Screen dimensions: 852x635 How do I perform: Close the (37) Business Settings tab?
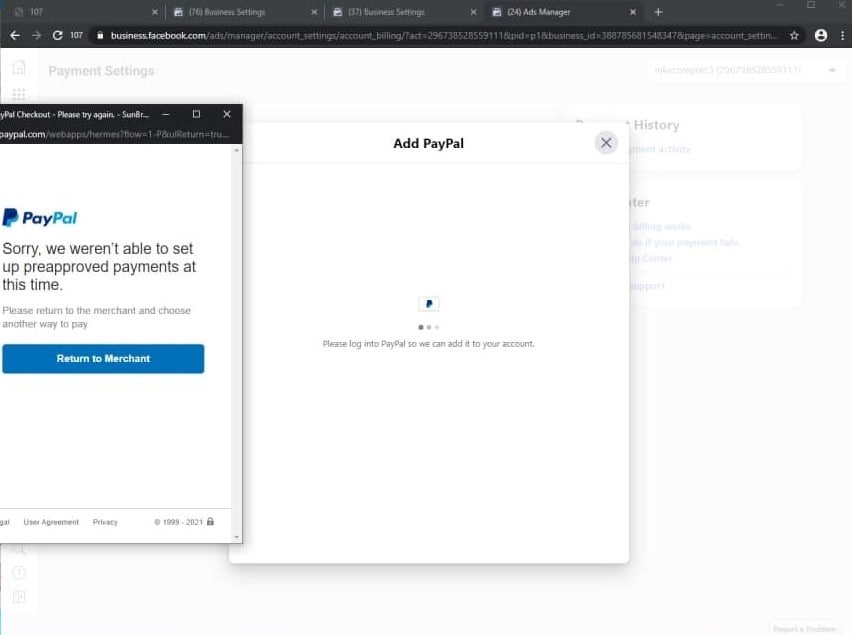click(473, 12)
